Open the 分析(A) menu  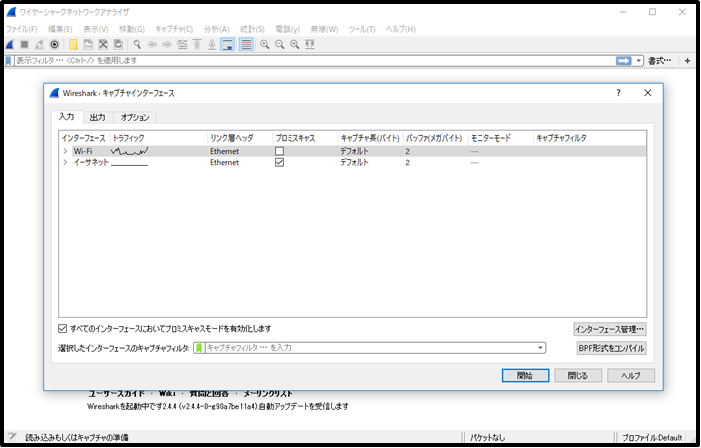click(x=216, y=29)
